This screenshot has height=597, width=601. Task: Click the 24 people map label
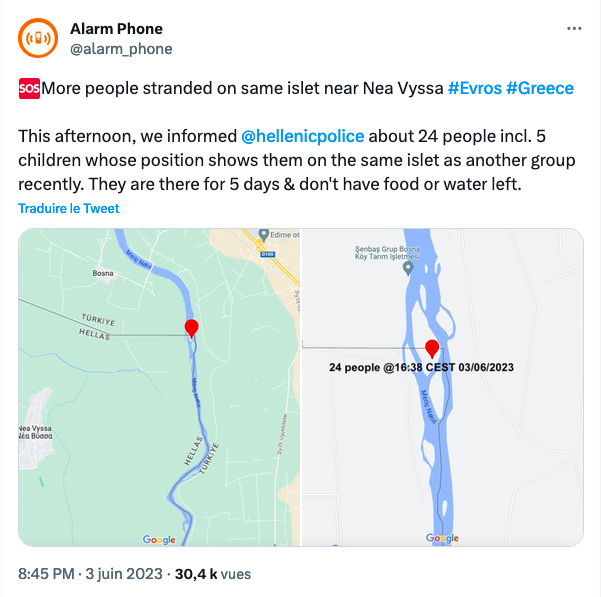click(x=421, y=368)
